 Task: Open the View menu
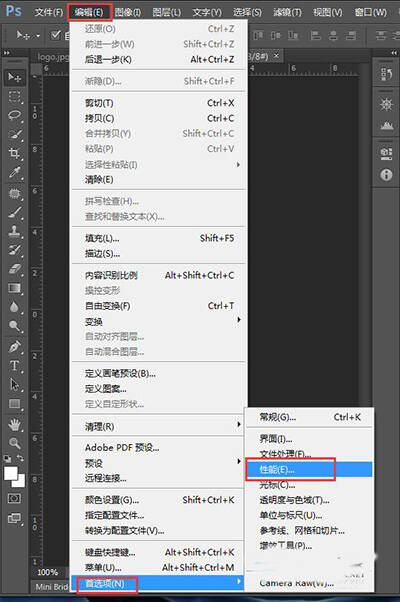327,12
